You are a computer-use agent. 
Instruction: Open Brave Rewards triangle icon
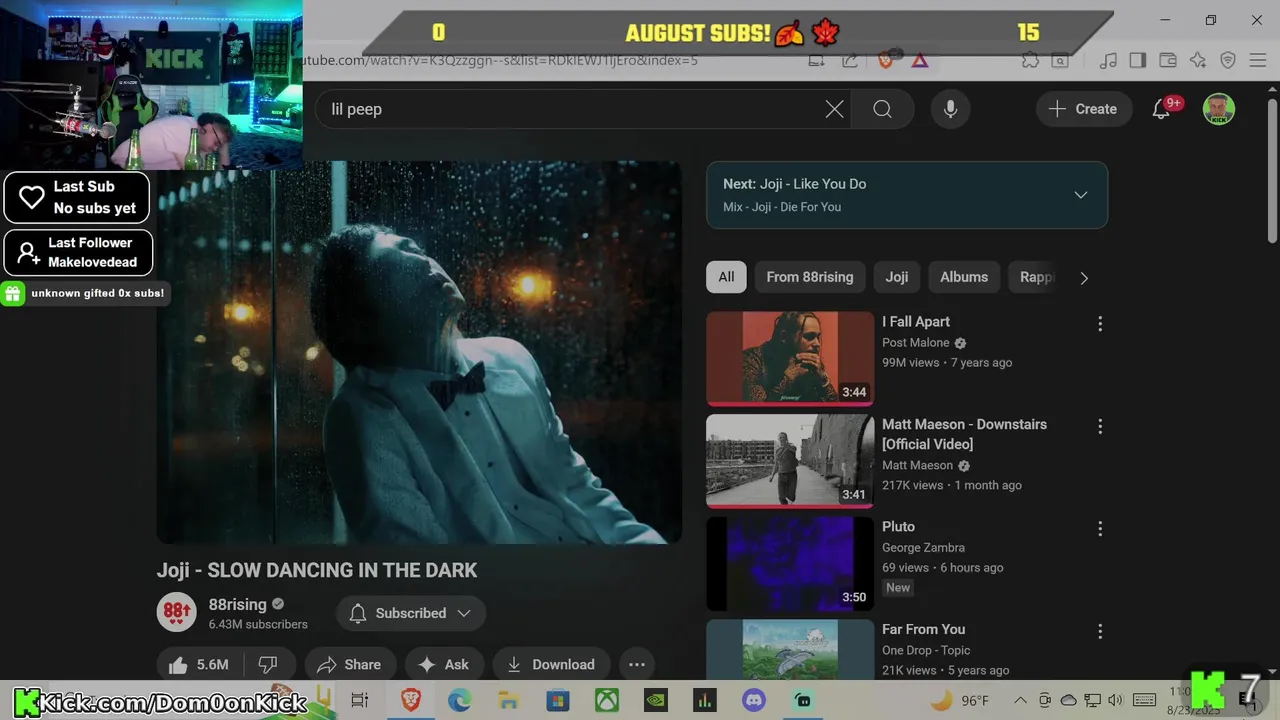click(919, 60)
